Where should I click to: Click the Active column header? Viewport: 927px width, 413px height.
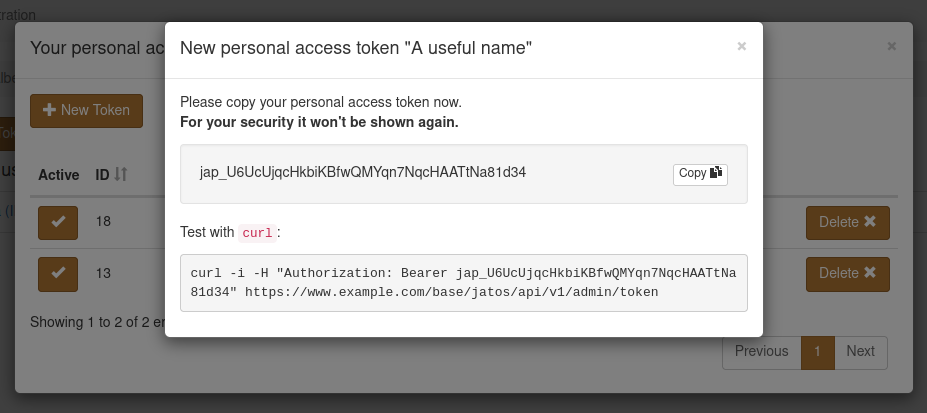pyautogui.click(x=59, y=175)
